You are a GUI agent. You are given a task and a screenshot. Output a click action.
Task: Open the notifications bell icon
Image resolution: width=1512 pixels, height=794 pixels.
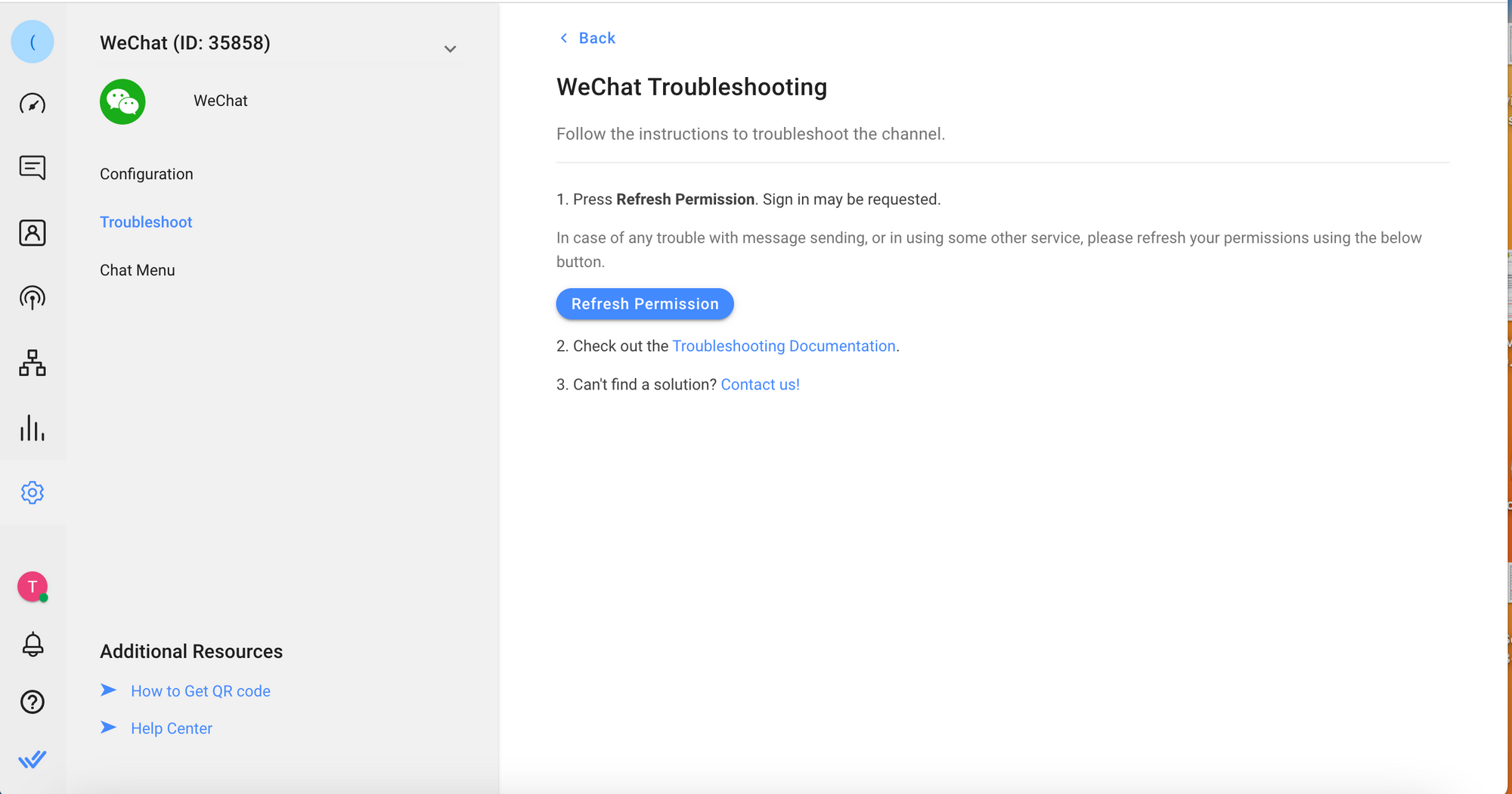click(x=33, y=644)
